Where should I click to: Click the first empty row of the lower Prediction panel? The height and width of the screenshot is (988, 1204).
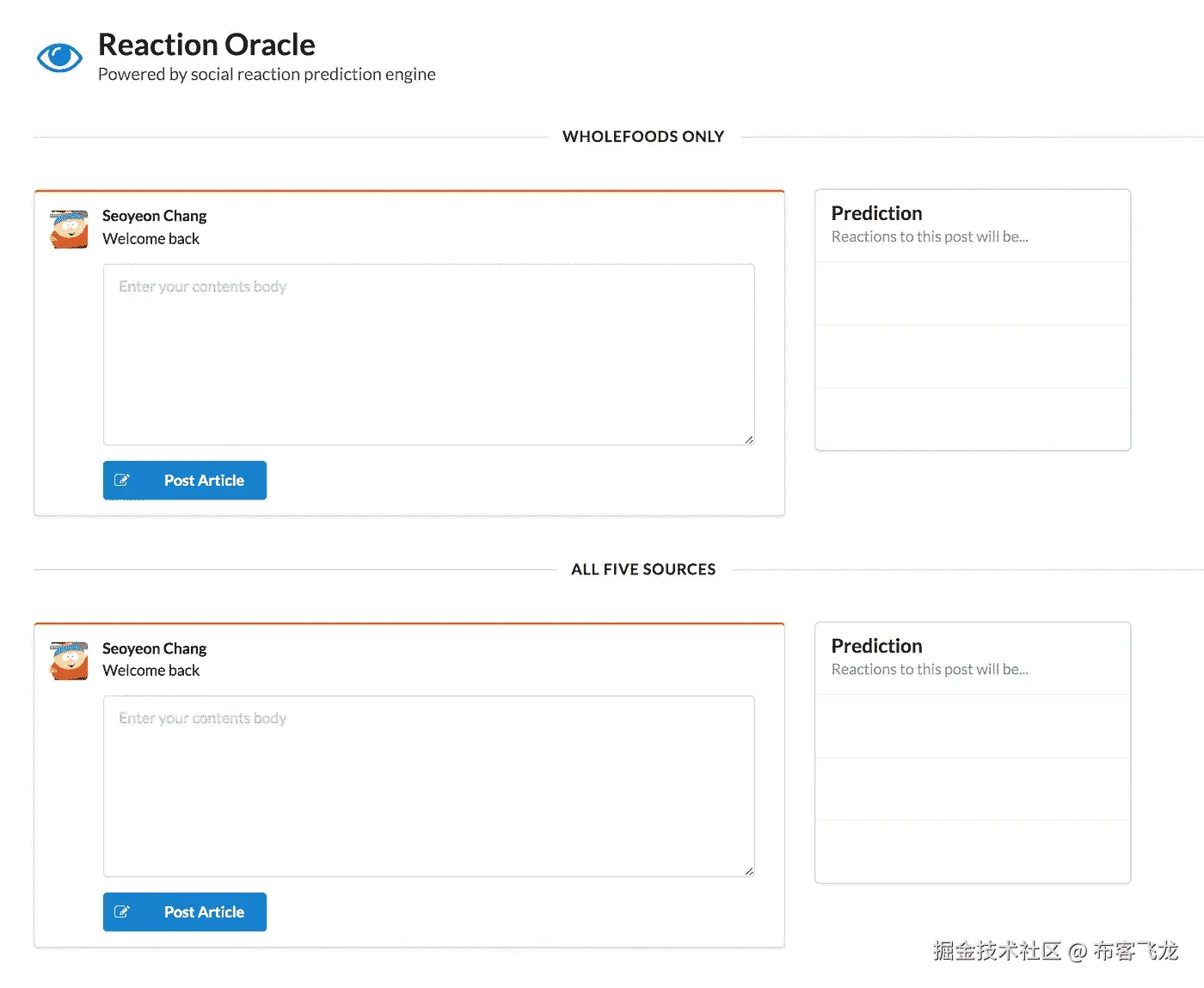(972, 726)
